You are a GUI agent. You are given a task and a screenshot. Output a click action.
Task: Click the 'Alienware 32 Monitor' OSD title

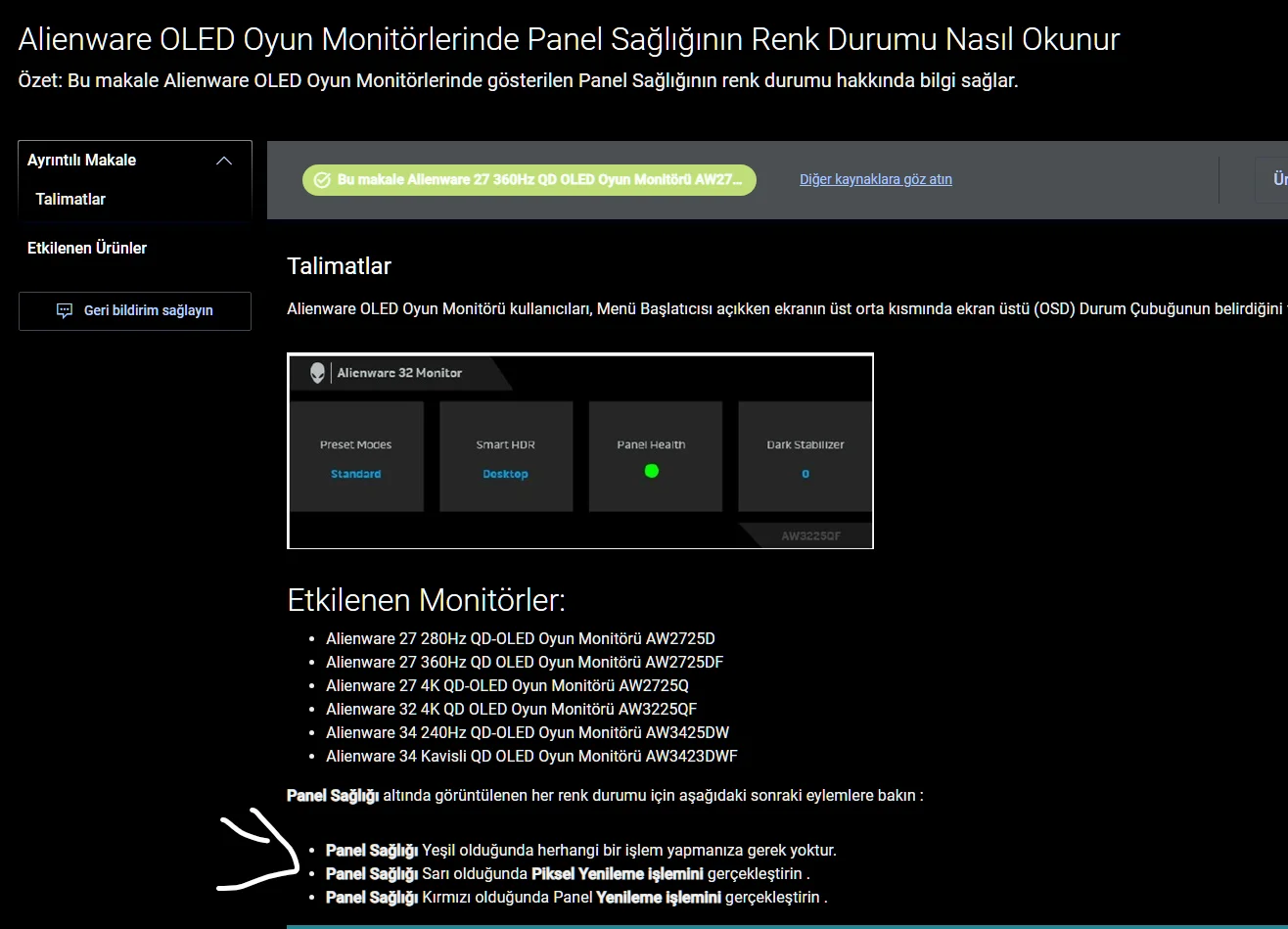click(399, 373)
